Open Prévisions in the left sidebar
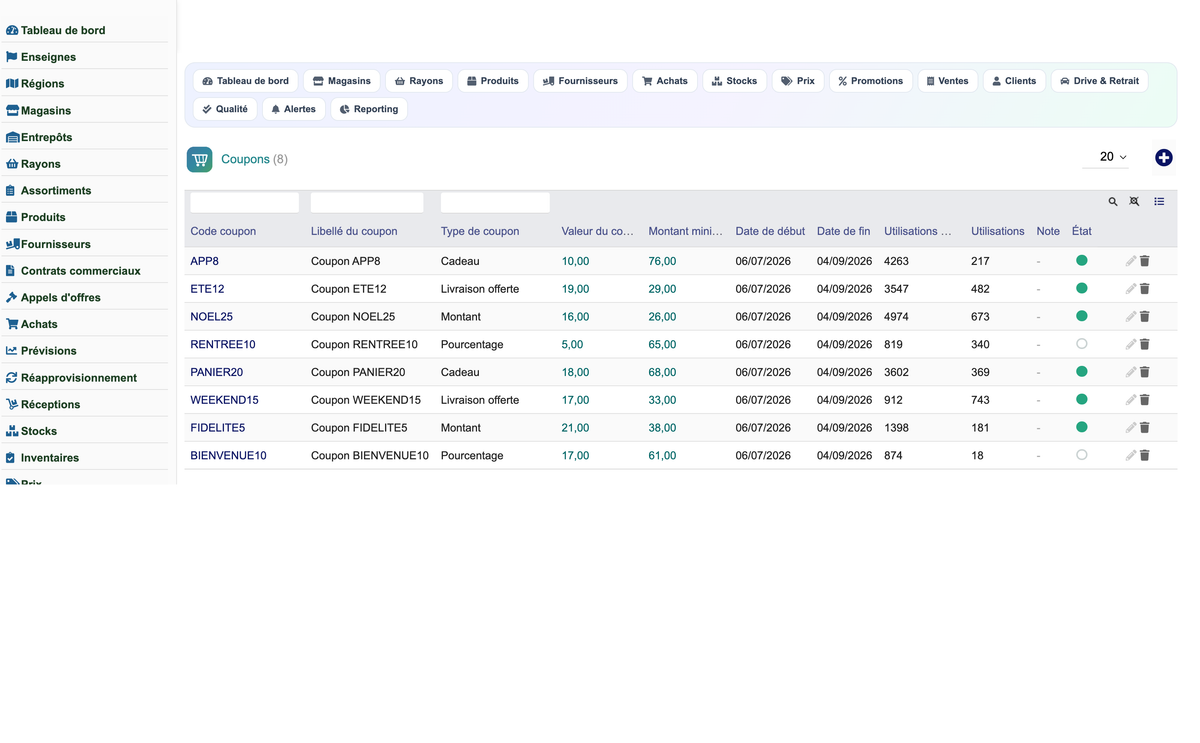 pos(48,351)
